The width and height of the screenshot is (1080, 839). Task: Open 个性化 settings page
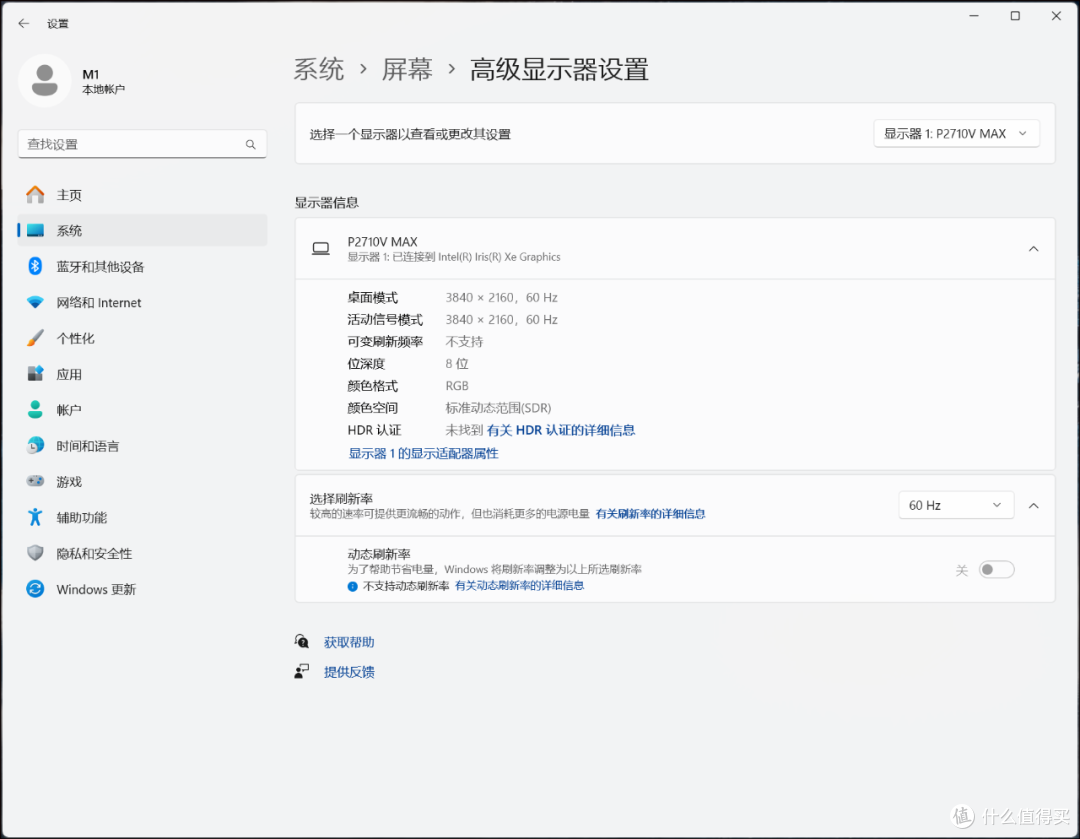(143, 338)
